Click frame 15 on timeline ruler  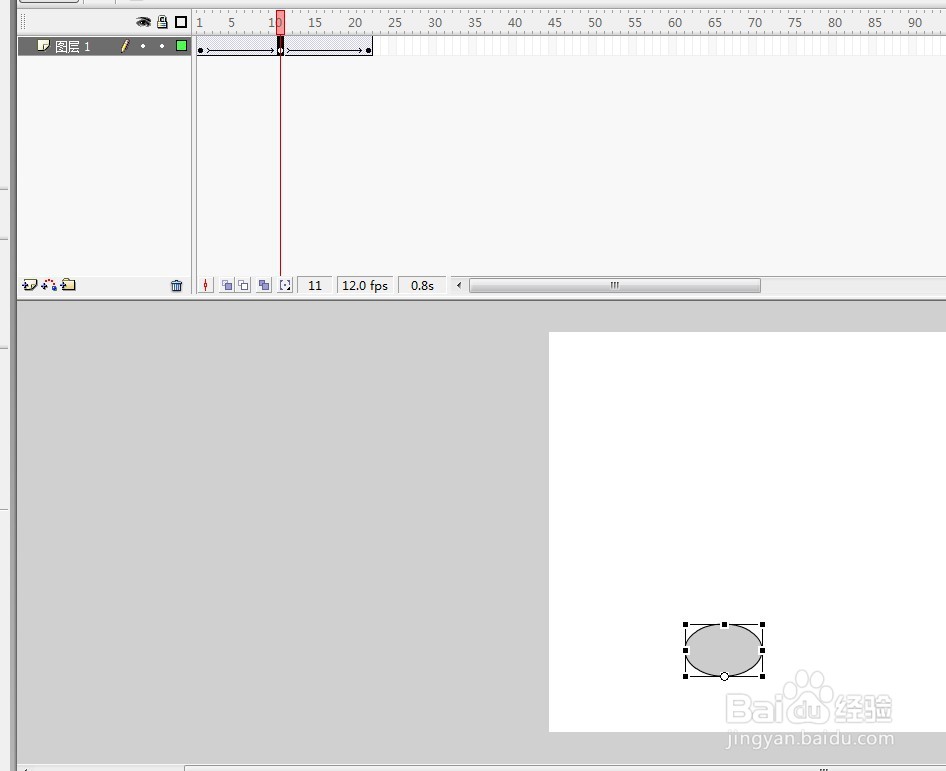click(315, 23)
